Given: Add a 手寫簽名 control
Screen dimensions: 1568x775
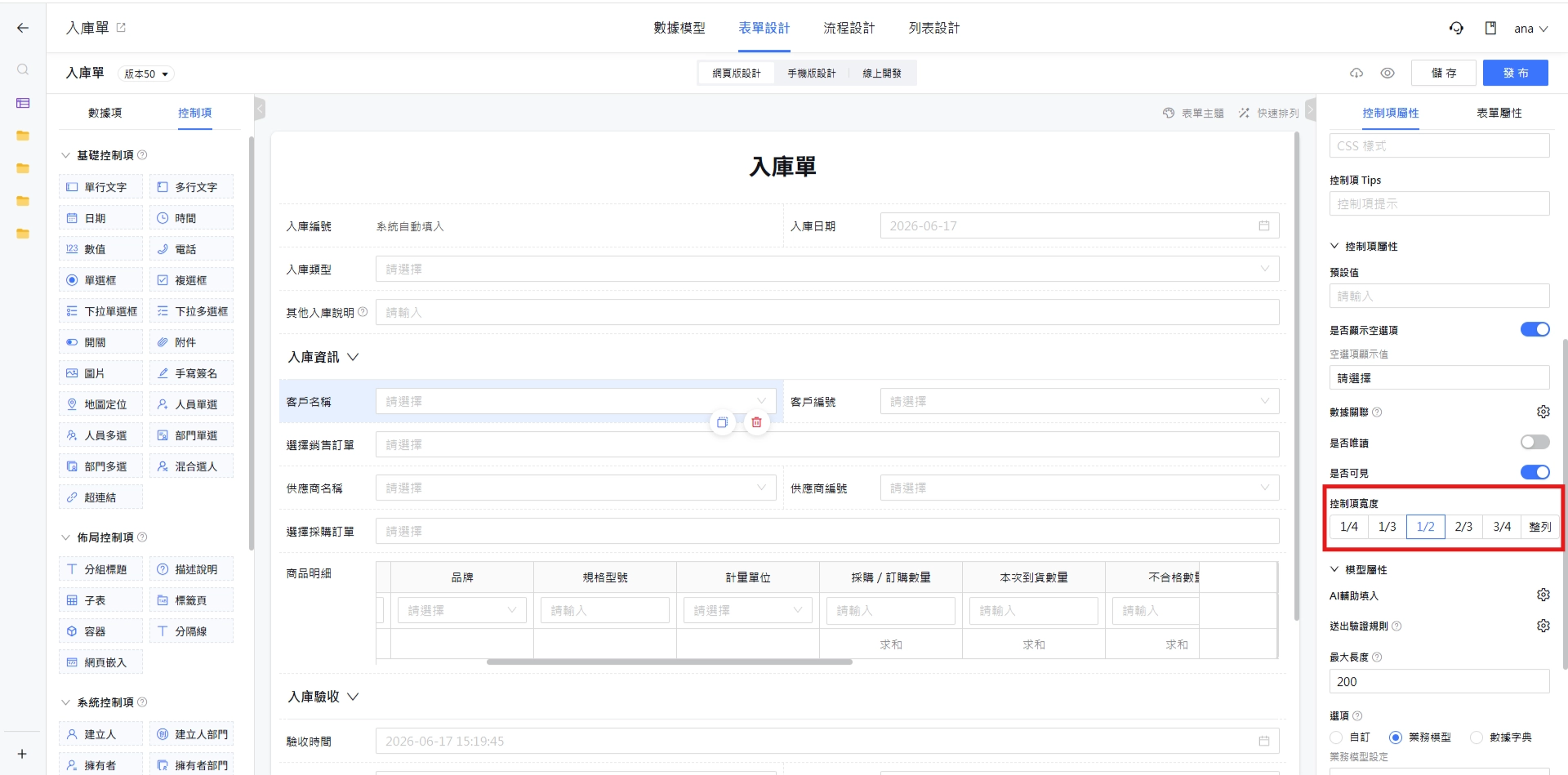Looking at the screenshot, I should click(x=191, y=373).
